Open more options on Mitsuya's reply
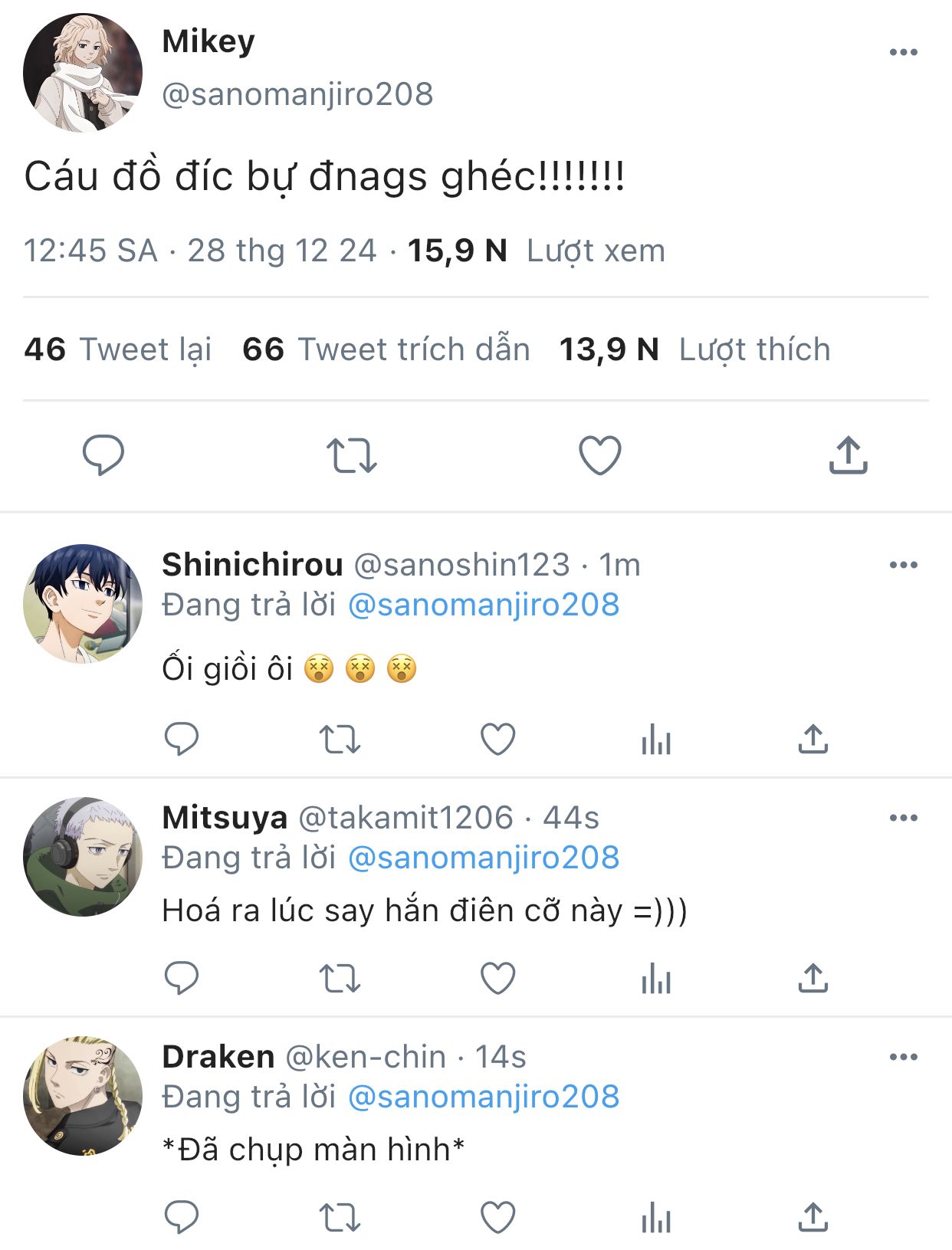The image size is (952, 1250). [x=903, y=818]
